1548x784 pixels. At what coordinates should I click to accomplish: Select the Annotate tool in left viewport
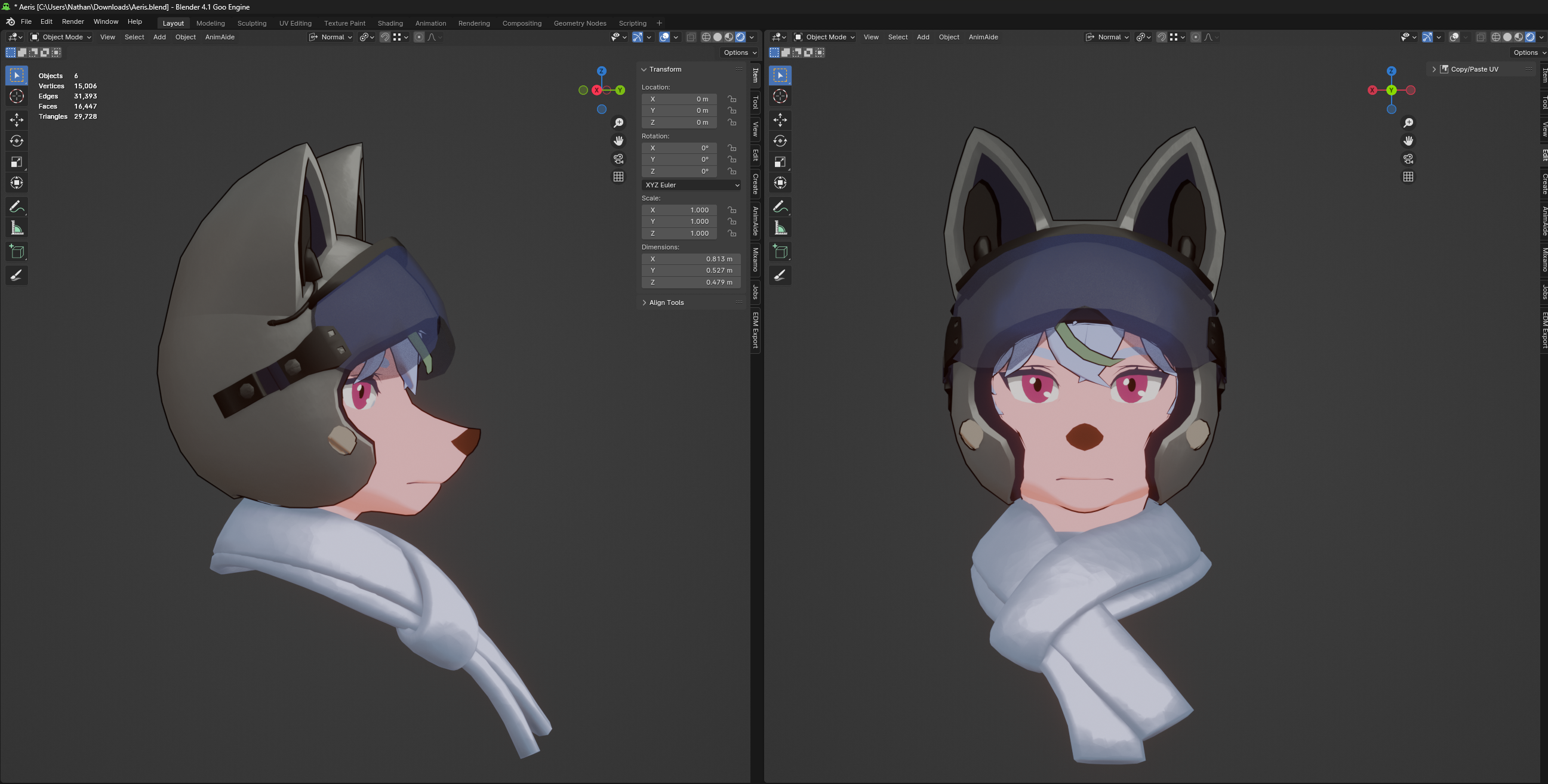coord(17,207)
